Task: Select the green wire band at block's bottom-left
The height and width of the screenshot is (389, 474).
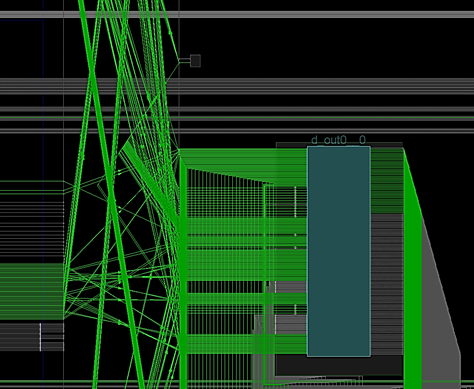Action: tap(247, 344)
